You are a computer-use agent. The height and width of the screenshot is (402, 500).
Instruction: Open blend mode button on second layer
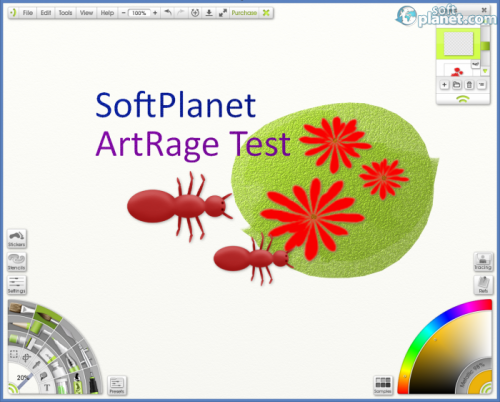click(476, 64)
